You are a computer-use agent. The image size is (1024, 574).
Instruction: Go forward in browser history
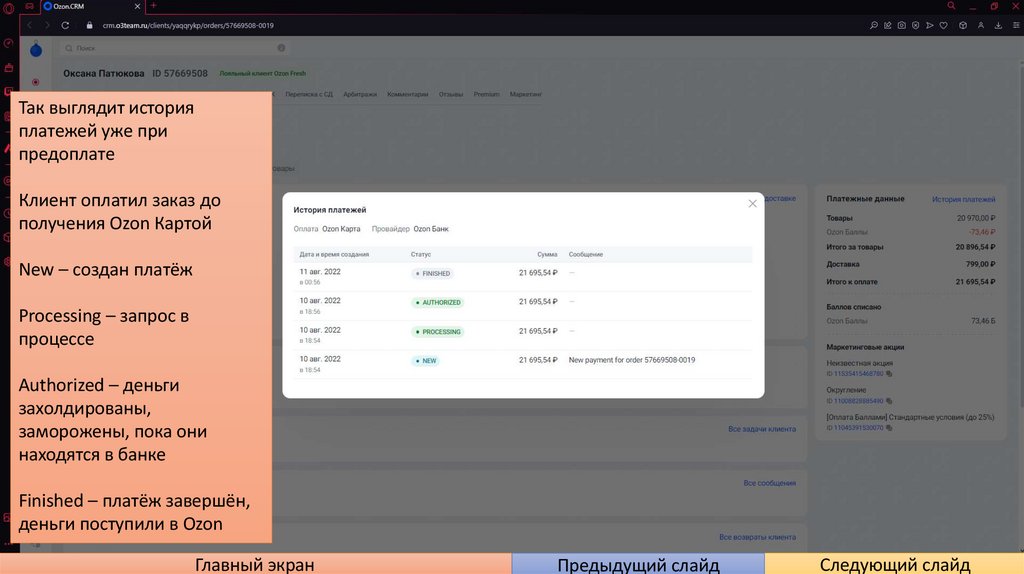click(x=47, y=25)
